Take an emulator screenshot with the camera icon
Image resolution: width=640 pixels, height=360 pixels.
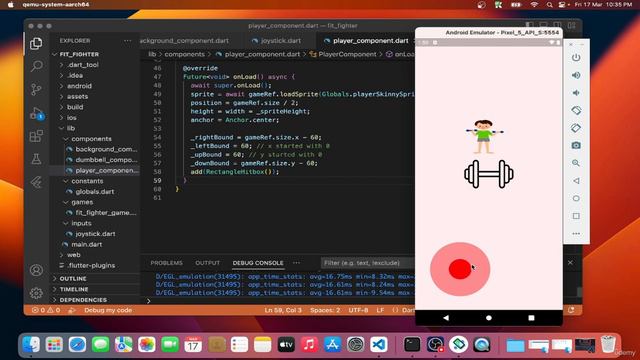point(576,145)
